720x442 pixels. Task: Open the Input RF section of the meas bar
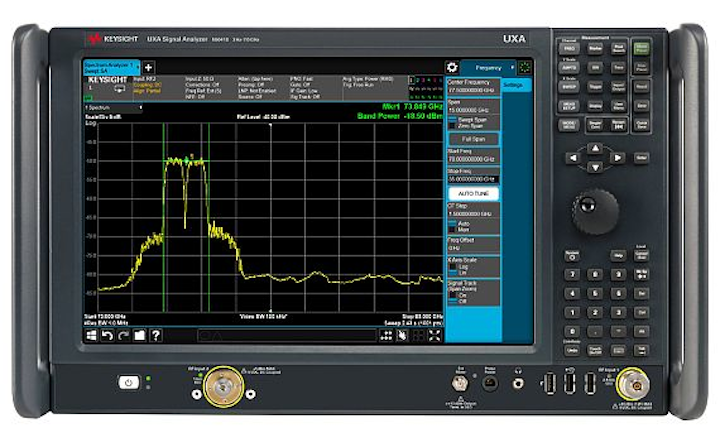pos(158,88)
